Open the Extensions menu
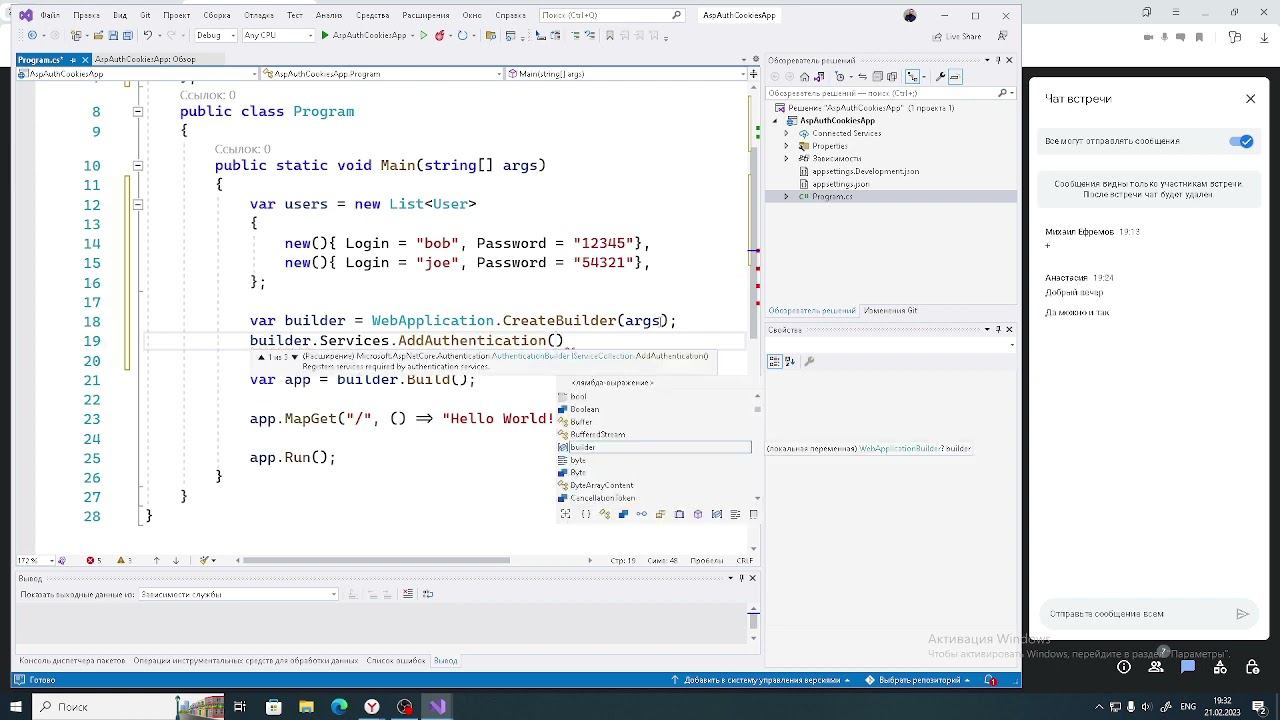 tap(426, 16)
